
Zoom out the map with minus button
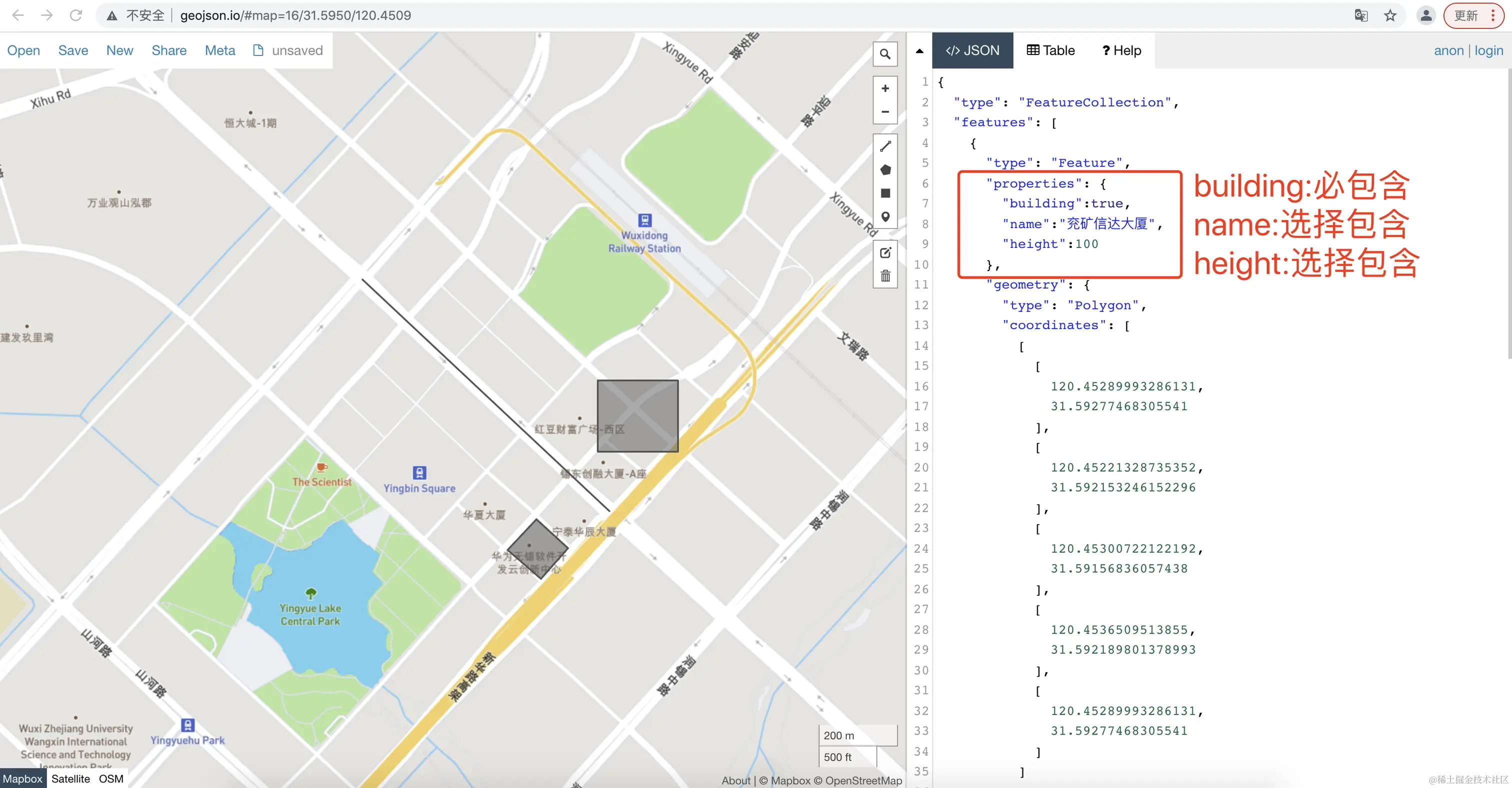pyautogui.click(x=884, y=112)
